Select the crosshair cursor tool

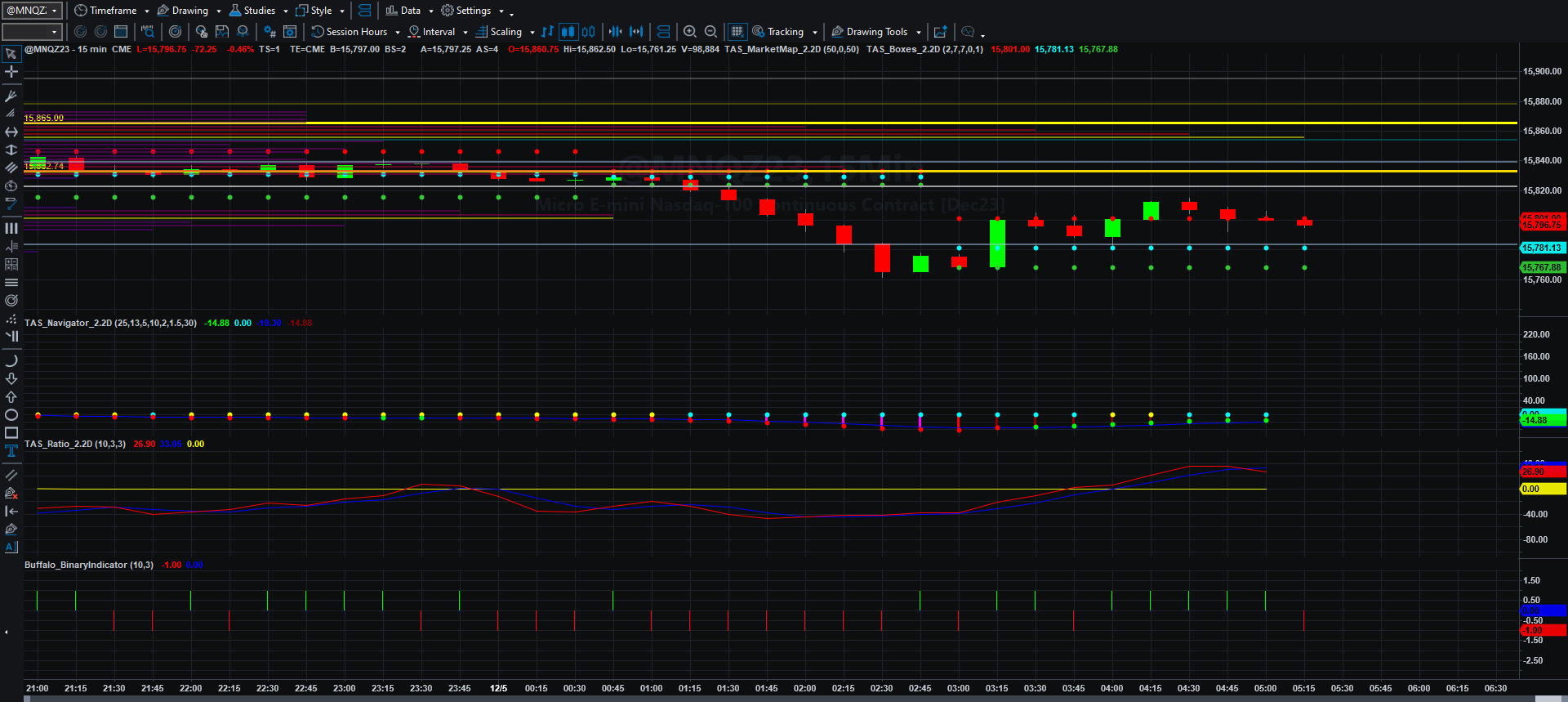(x=11, y=72)
